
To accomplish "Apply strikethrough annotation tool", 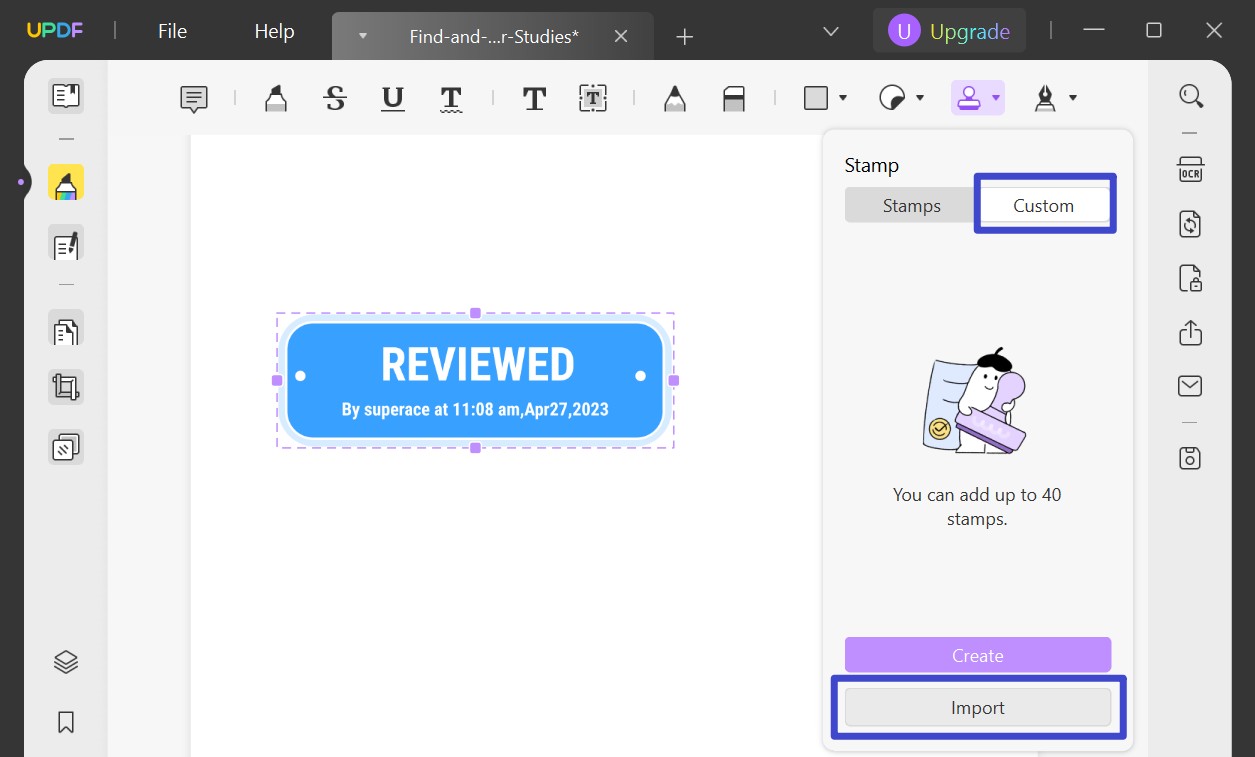I will pos(335,97).
